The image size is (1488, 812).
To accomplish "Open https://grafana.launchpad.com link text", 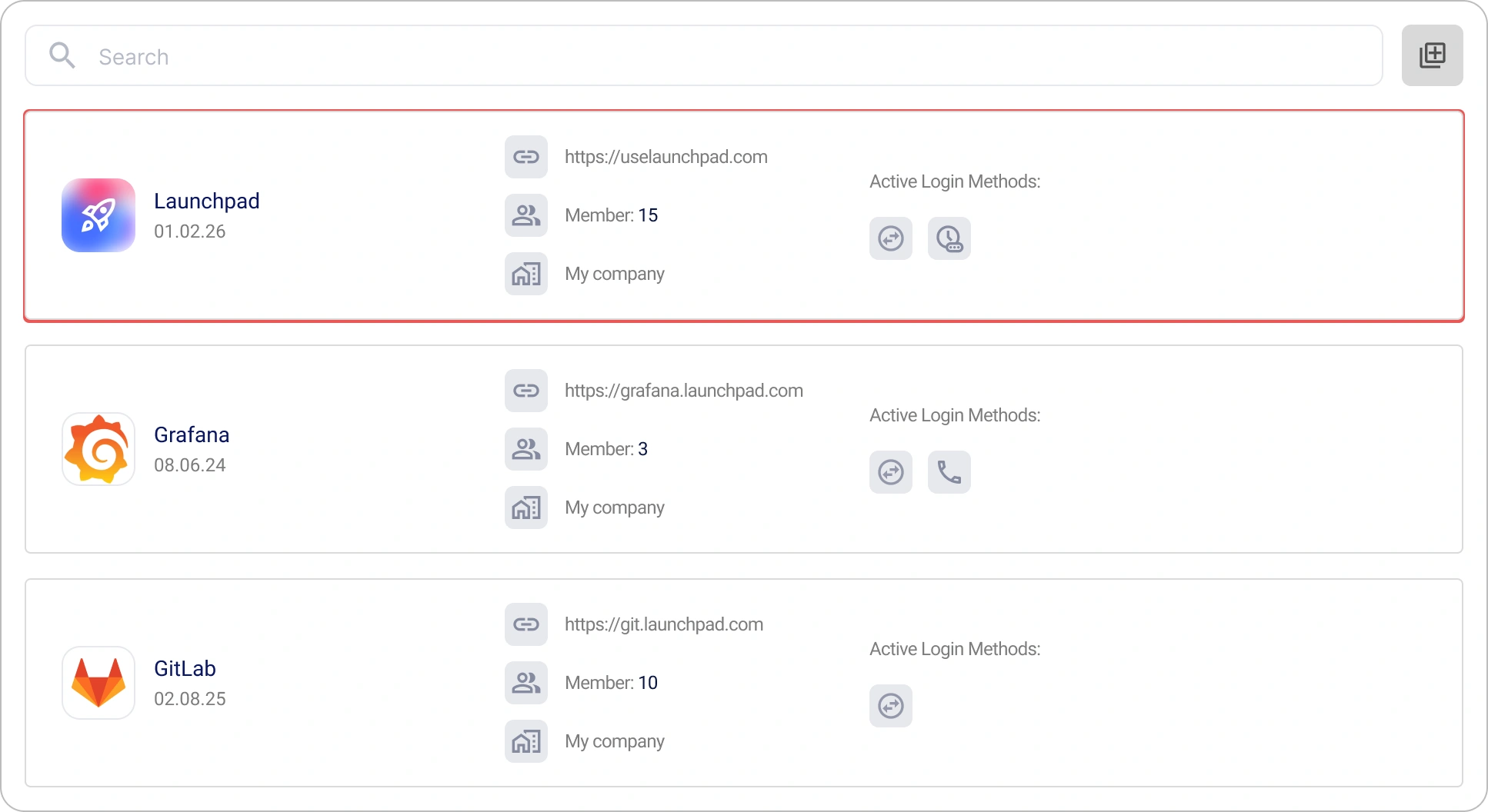I will click(683, 390).
